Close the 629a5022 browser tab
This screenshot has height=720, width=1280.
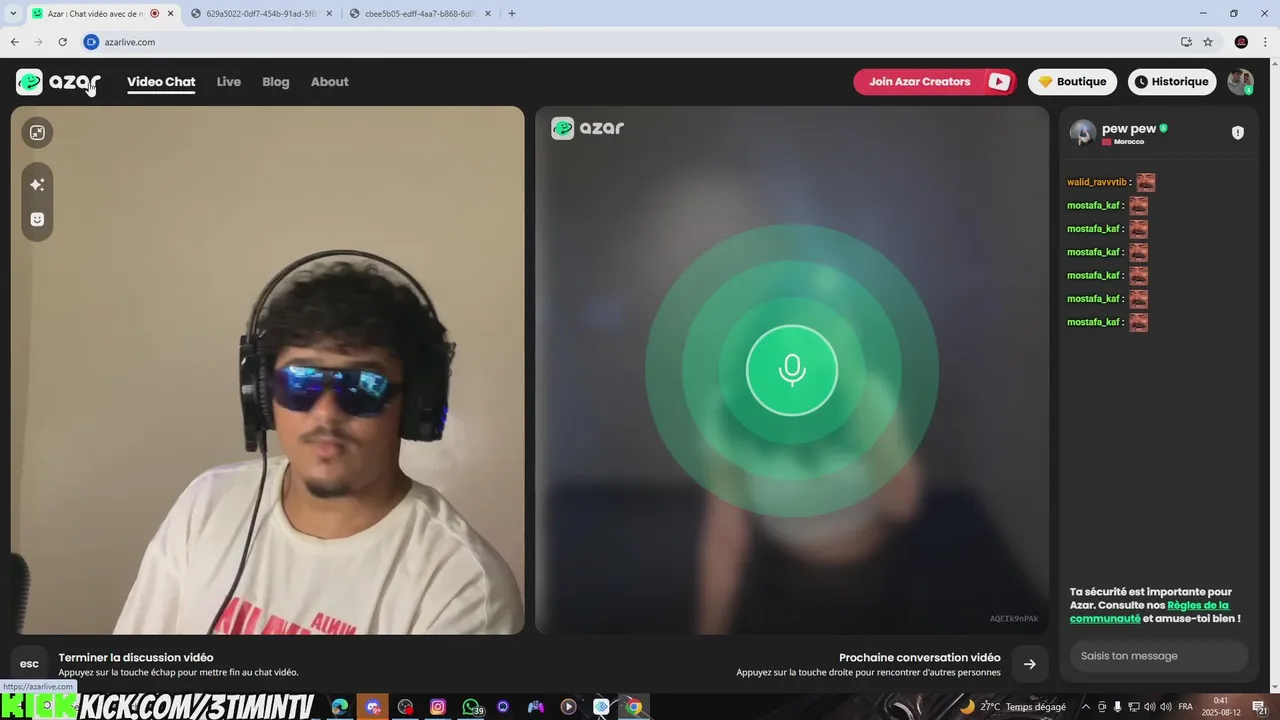point(329,14)
